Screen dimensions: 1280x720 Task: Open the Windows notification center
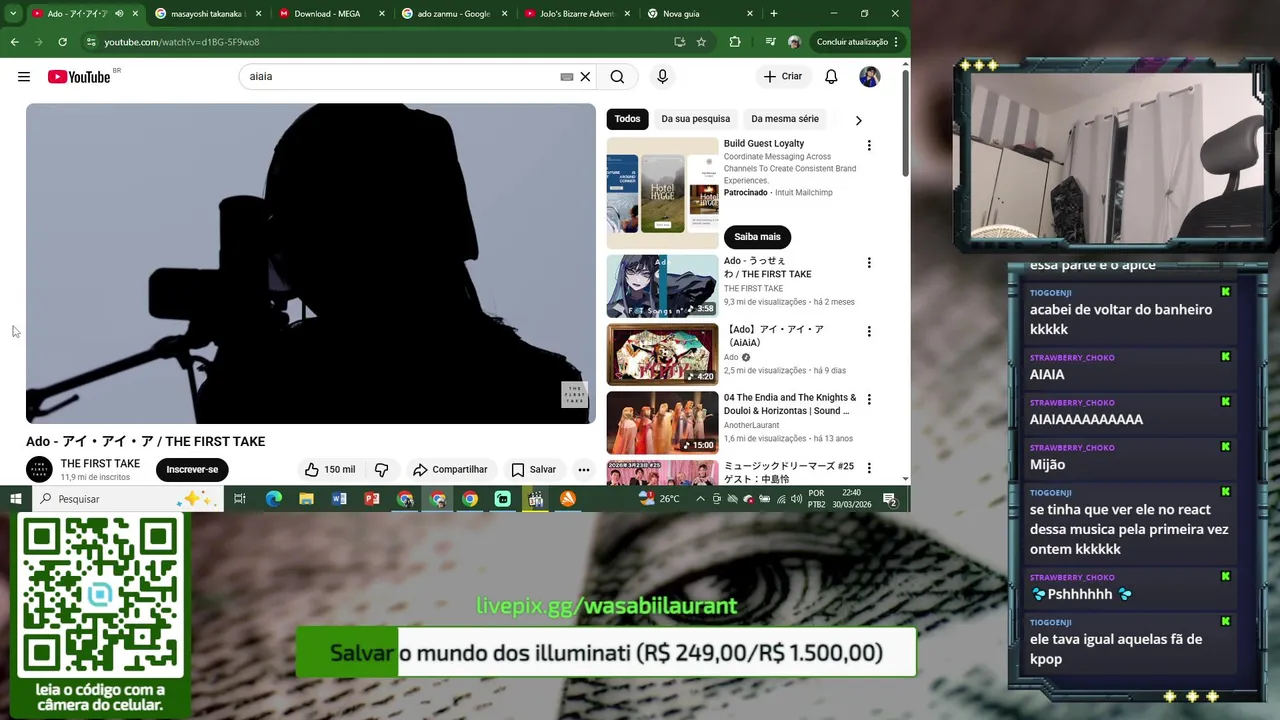pos(889,499)
